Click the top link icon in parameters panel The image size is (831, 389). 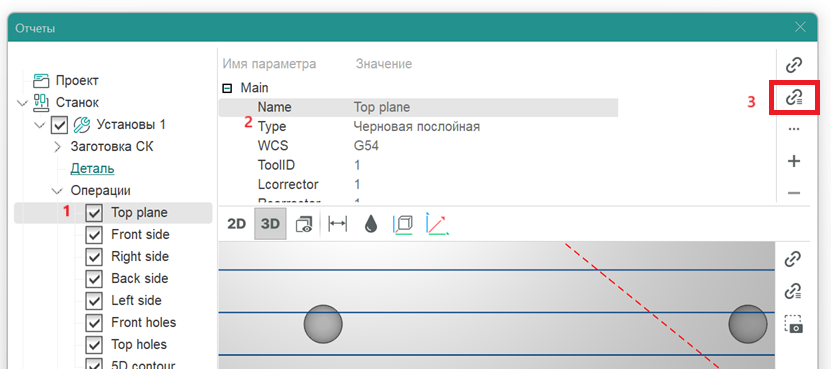coord(793,65)
